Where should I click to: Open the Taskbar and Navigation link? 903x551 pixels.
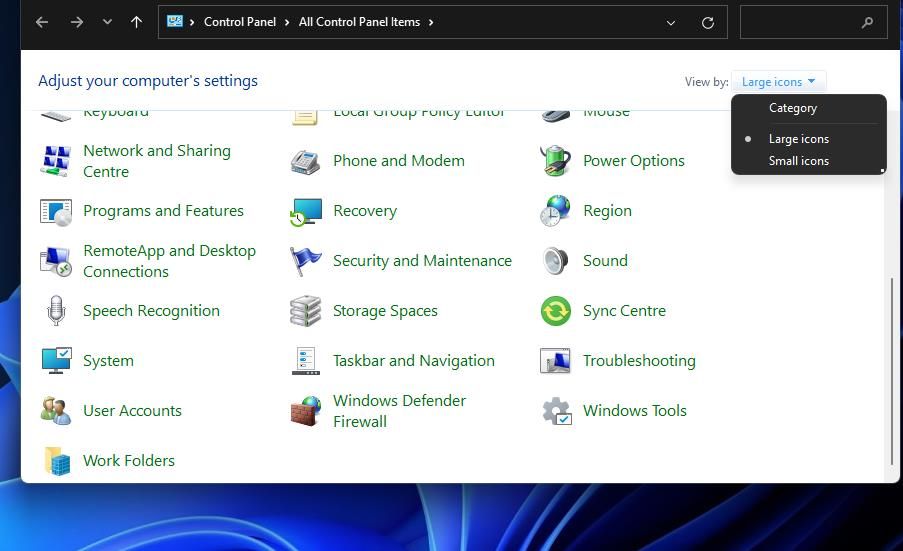pos(413,361)
